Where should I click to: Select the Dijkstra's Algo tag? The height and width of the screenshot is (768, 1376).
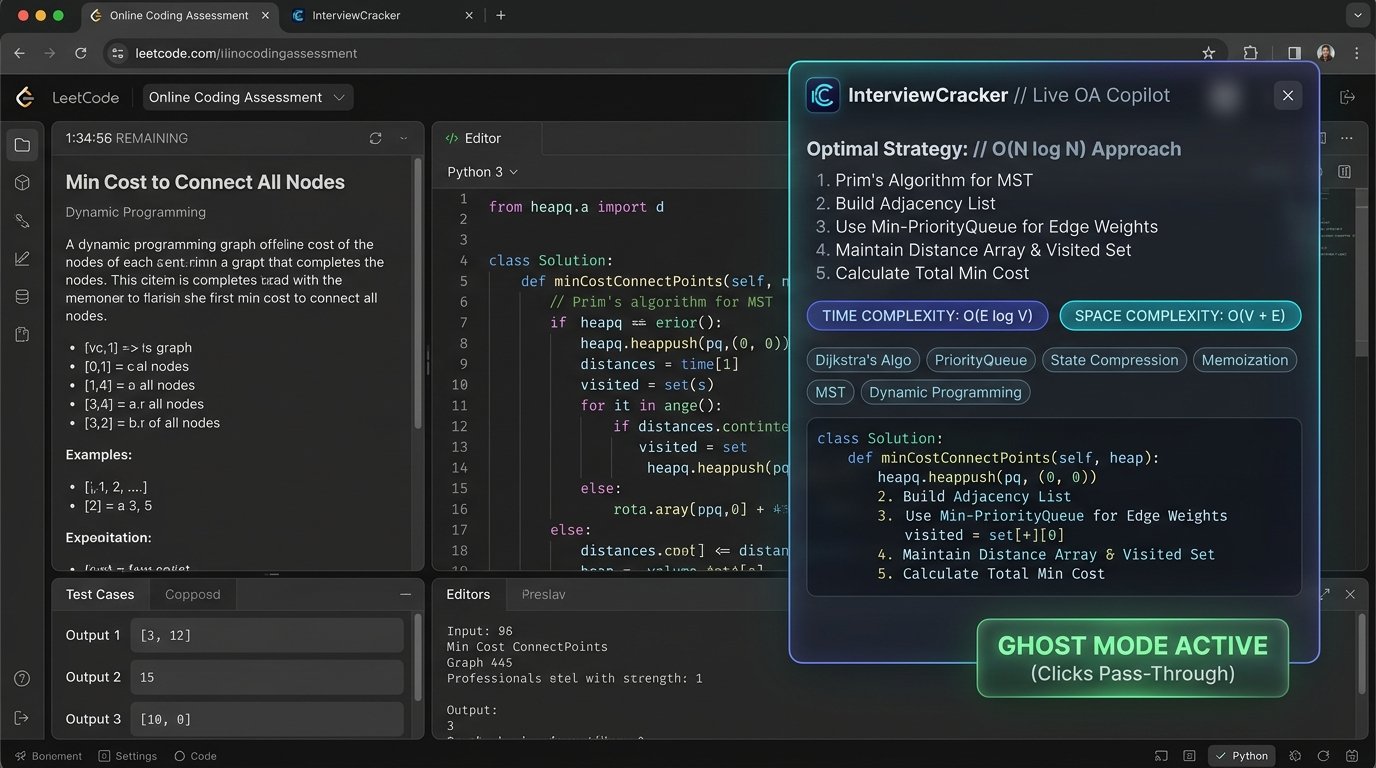(861, 360)
